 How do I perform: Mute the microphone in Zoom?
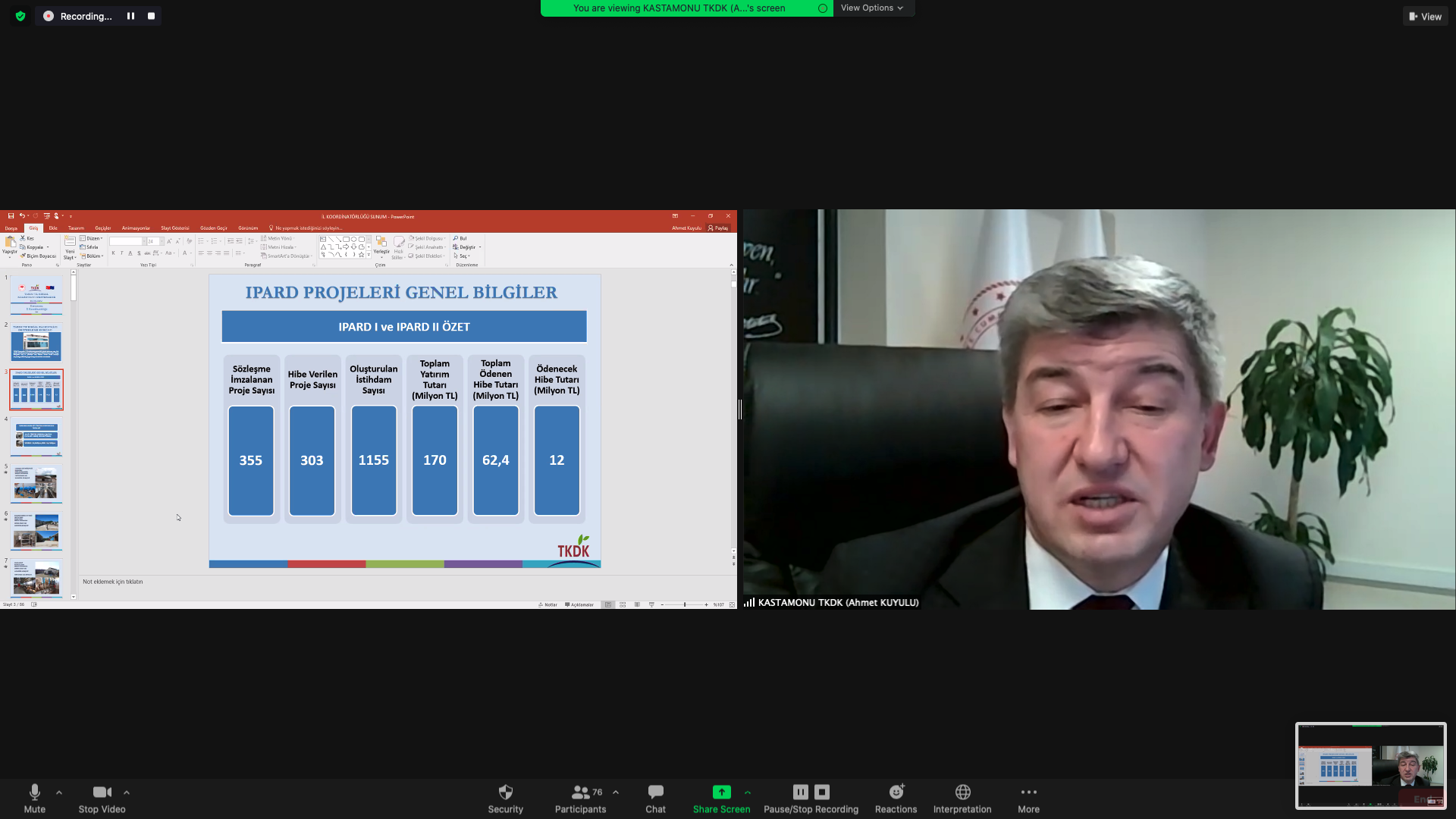[x=34, y=799]
